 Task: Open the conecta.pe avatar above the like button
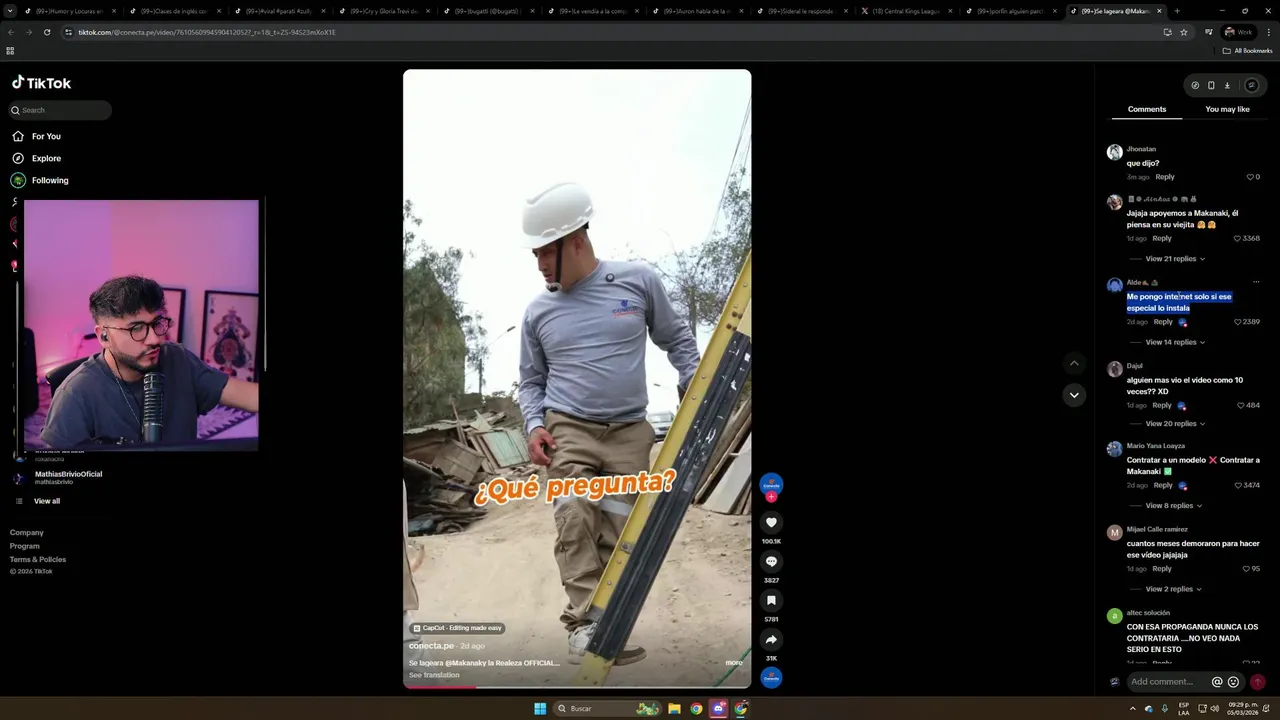771,484
